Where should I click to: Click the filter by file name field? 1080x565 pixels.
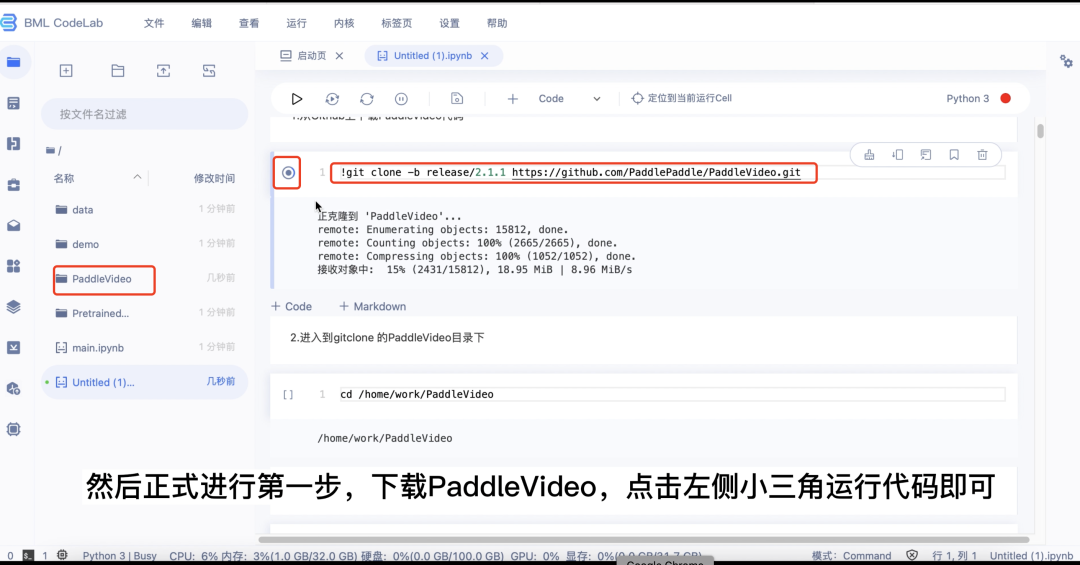[145, 114]
